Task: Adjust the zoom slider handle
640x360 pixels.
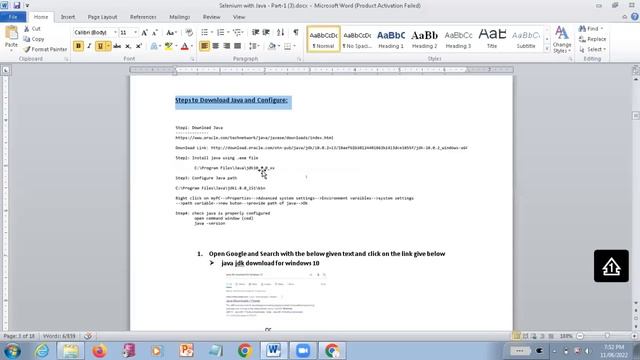Action: (x=607, y=336)
